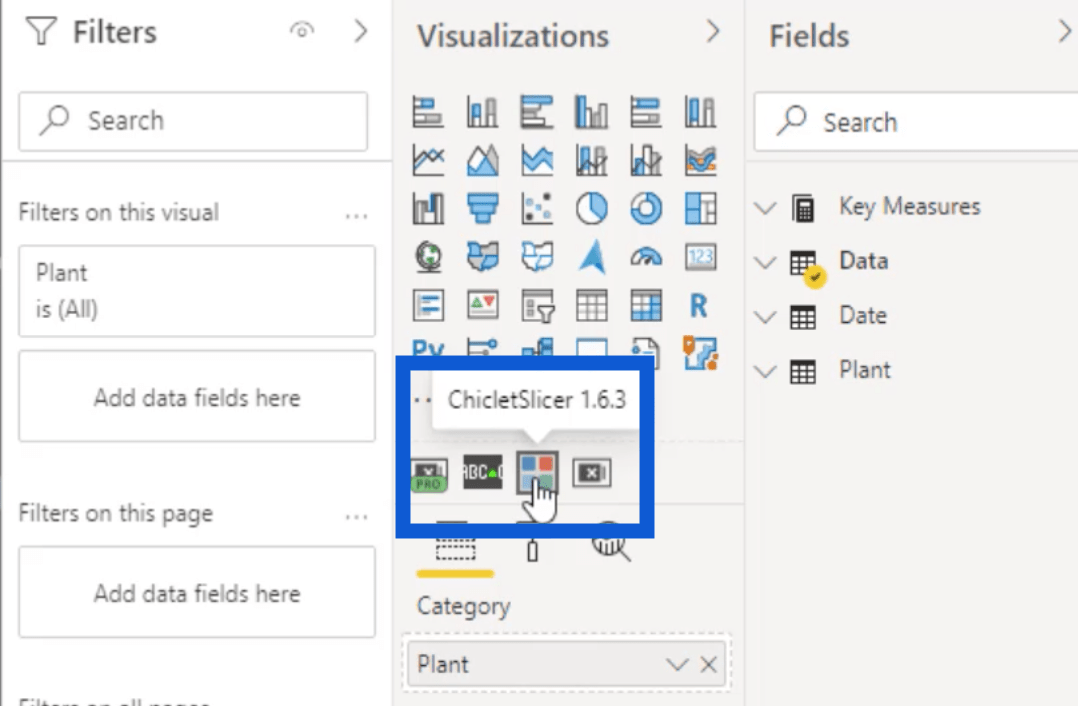Select the 100% stacked bar chart visual
The image size is (1078, 706).
[x=646, y=112]
